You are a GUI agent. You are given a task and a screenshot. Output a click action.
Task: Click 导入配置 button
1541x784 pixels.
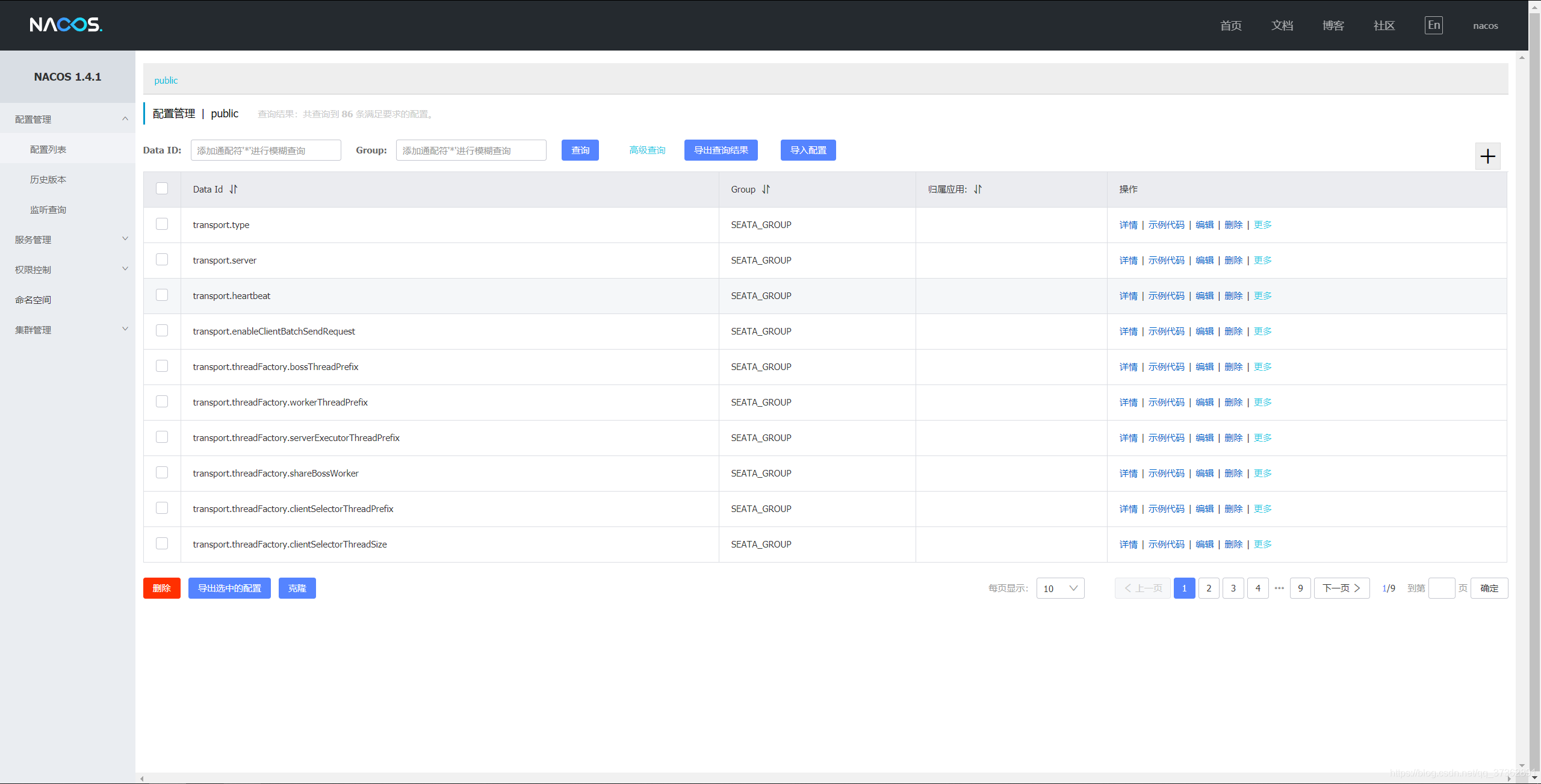tap(808, 150)
